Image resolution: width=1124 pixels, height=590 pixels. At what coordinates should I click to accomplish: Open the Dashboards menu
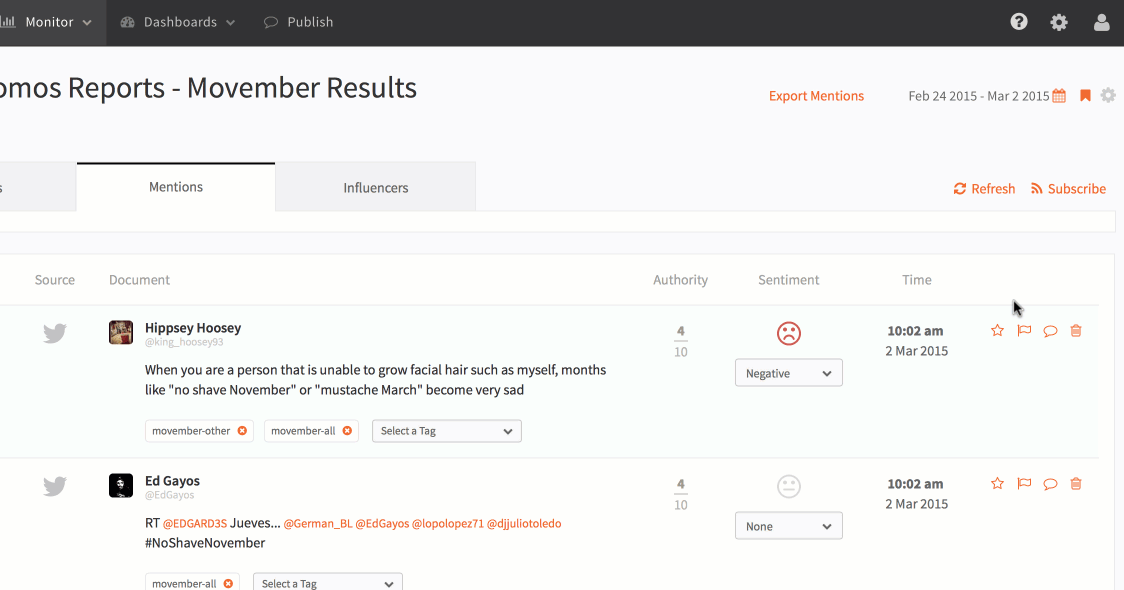click(x=179, y=22)
